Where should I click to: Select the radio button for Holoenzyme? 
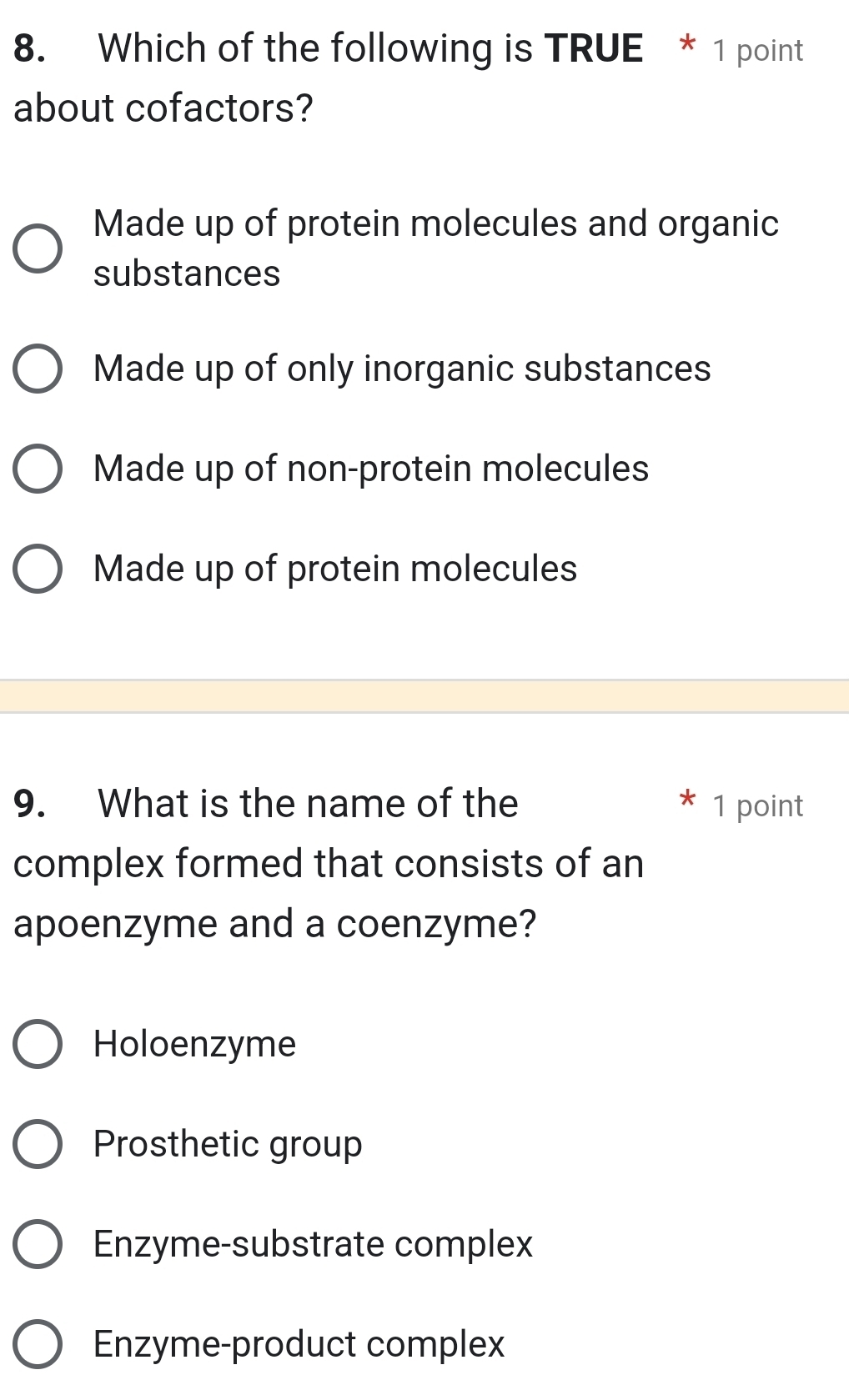tap(37, 1044)
